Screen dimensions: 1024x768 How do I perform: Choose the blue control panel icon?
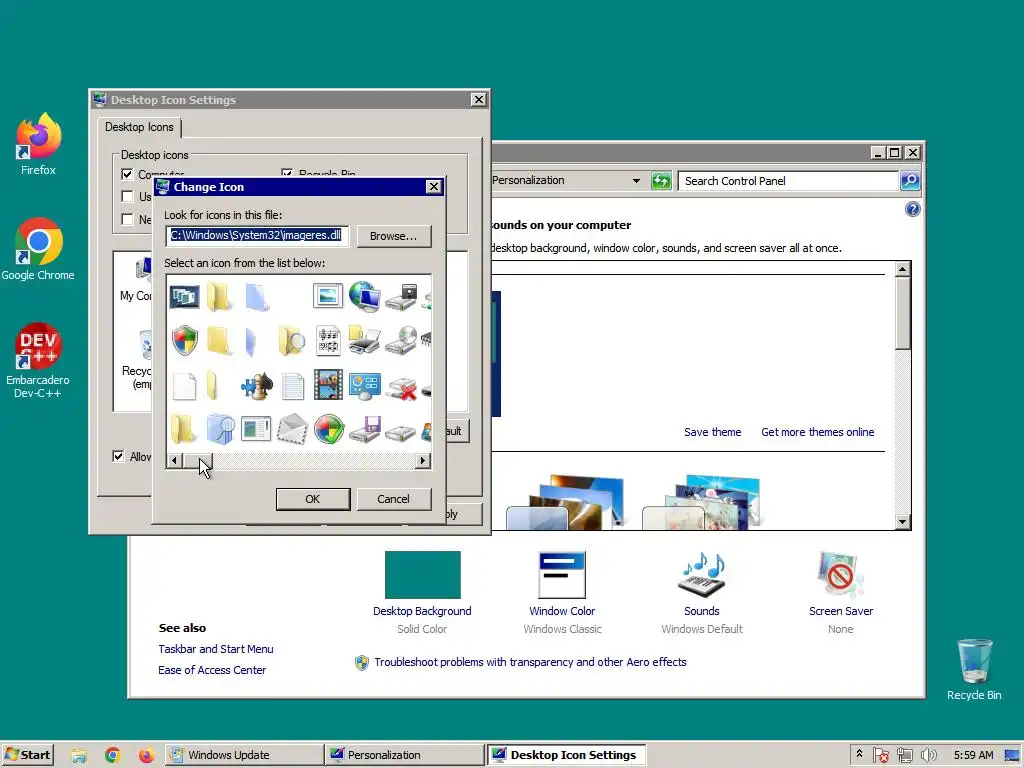pyautogui.click(x=364, y=385)
